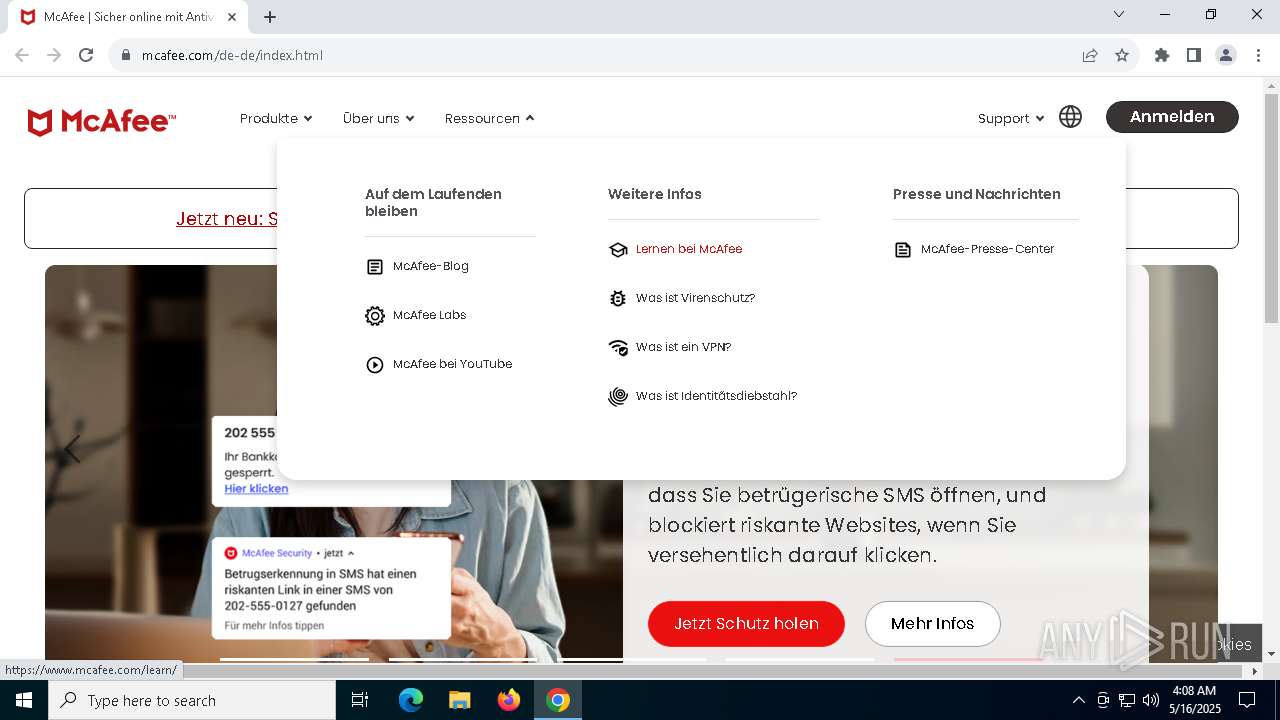Click the Presse-Center newspaper icon
This screenshot has width=1280, height=720.
(x=903, y=250)
